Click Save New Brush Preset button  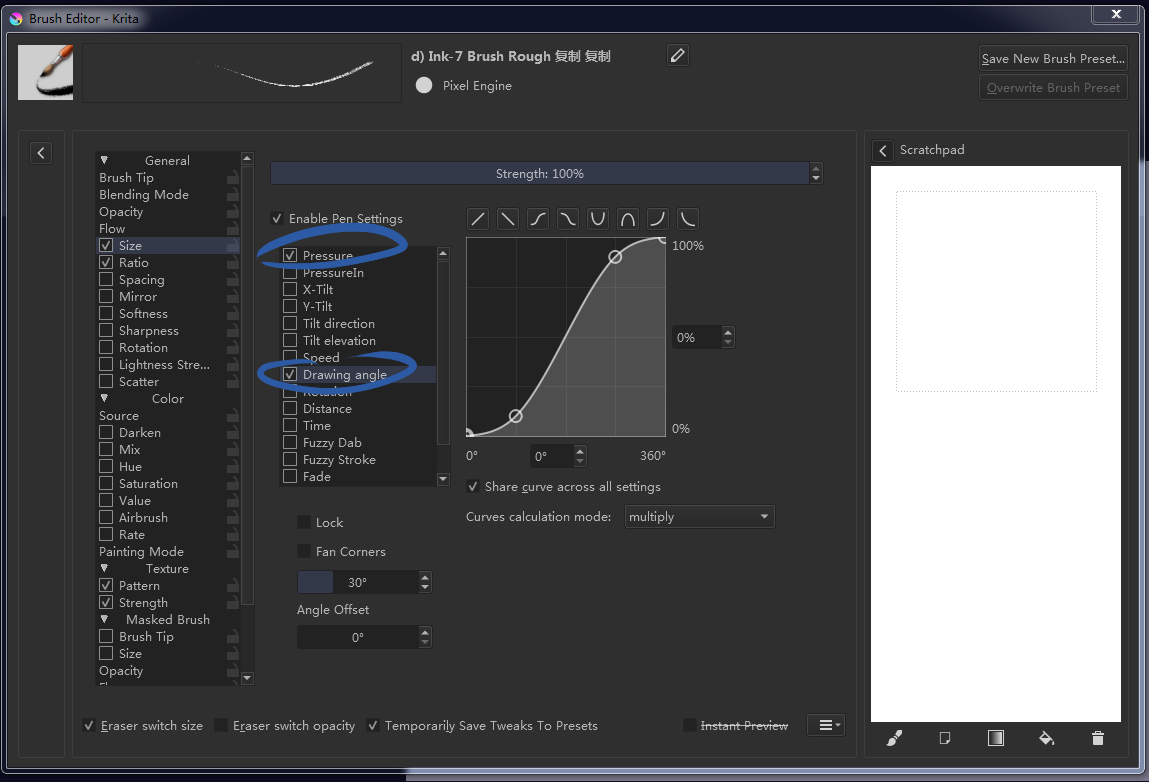point(1053,58)
